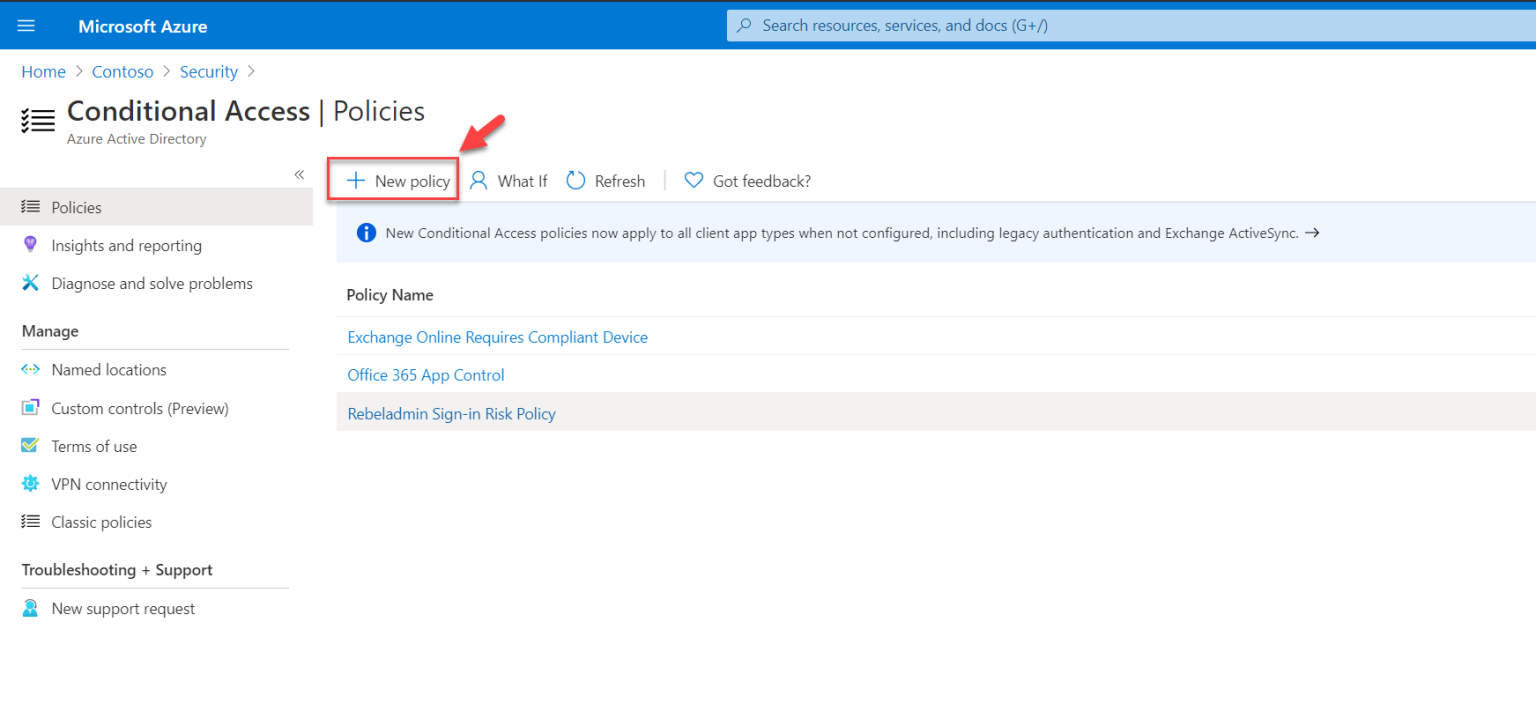Start a New support request
Screen dimensions: 1536x726
[122, 607]
